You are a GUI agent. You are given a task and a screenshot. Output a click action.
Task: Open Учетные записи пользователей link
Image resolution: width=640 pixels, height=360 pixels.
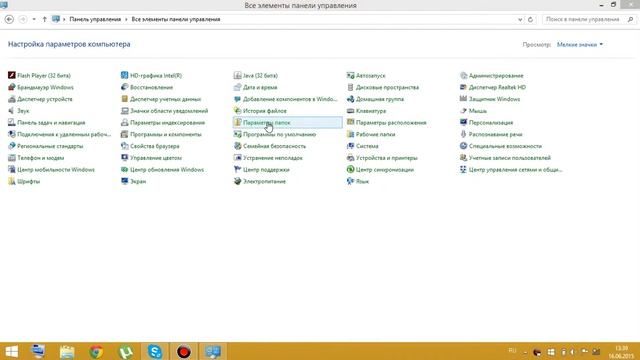point(510,158)
